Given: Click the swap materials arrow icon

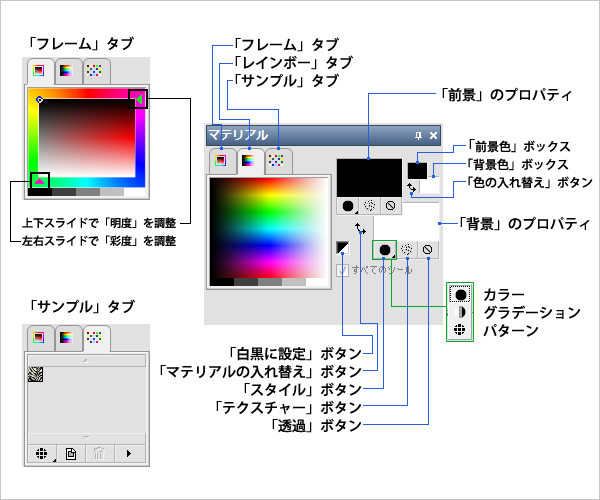Looking at the screenshot, I should click(360, 228).
